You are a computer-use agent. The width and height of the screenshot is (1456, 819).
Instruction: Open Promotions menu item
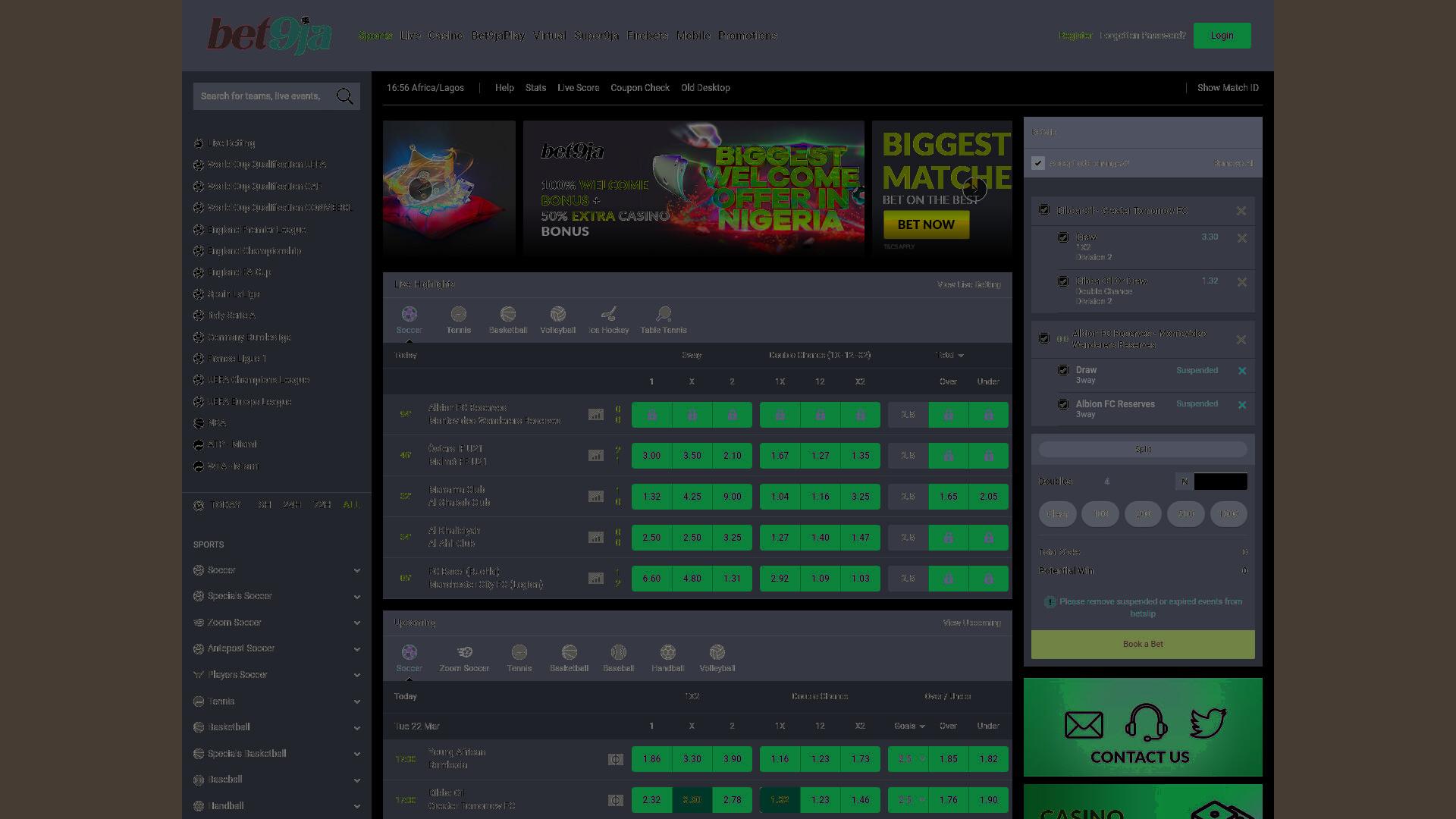(x=748, y=36)
